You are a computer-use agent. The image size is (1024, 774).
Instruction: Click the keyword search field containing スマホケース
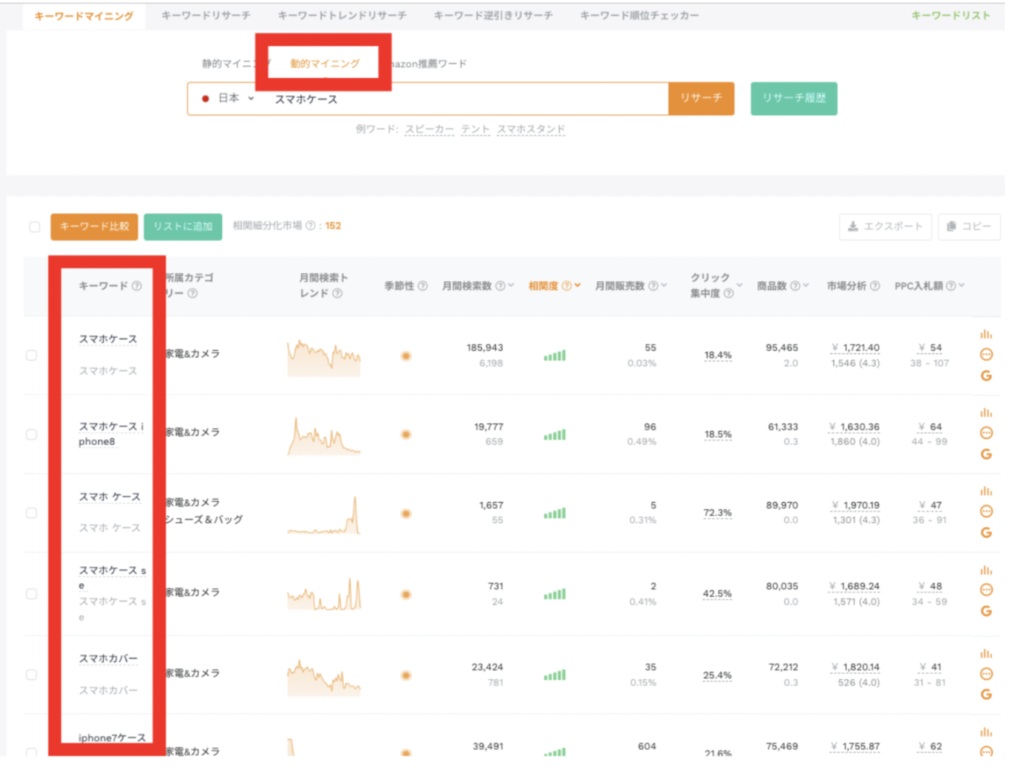[460, 99]
